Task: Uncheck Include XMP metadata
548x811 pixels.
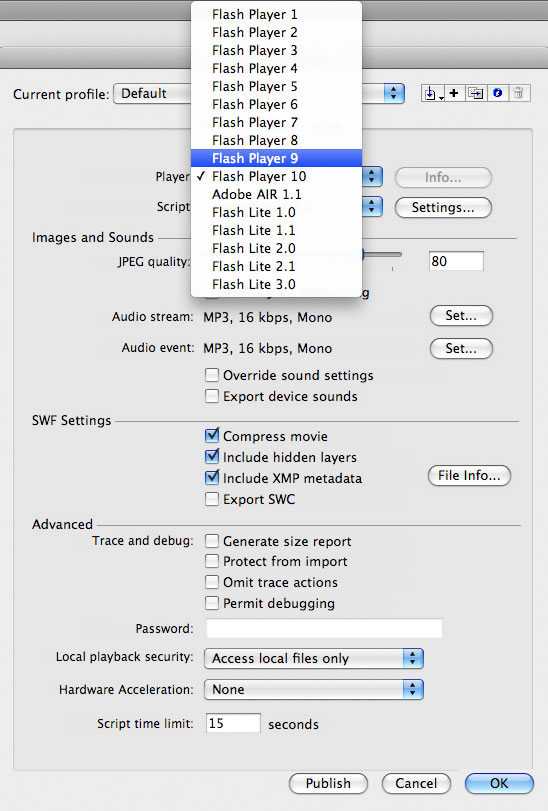Action: click(212, 478)
